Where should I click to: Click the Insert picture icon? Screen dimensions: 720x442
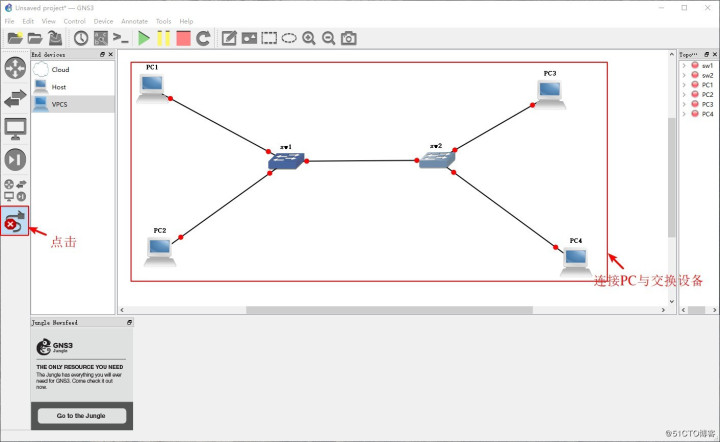249,38
